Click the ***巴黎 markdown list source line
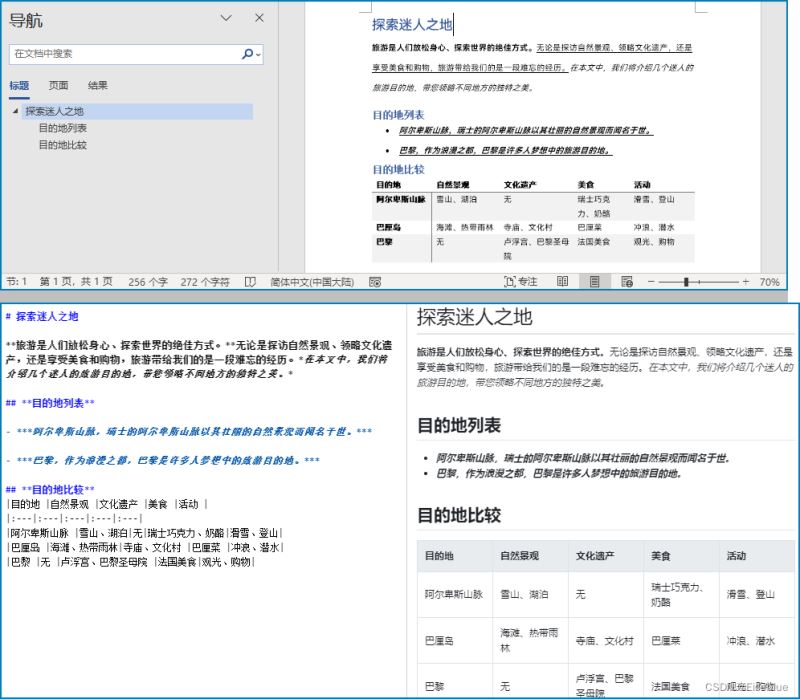The image size is (800, 699). [163, 461]
